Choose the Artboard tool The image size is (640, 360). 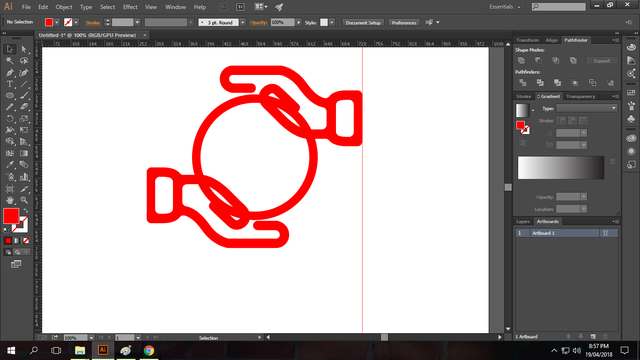tap(10, 189)
